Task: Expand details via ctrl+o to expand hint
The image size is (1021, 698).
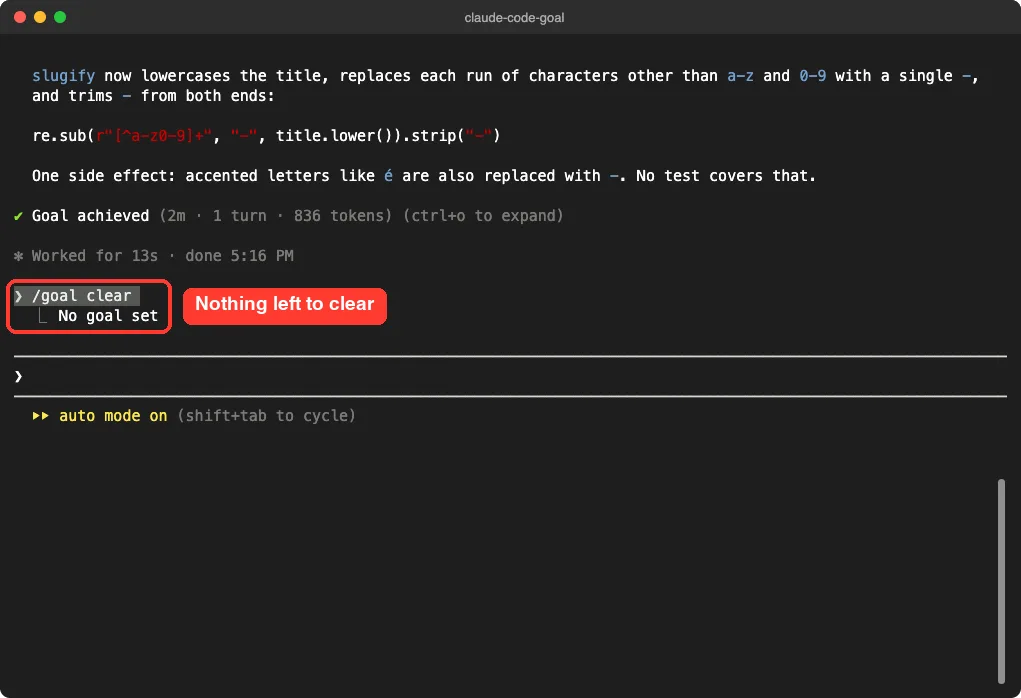Action: 483,216
